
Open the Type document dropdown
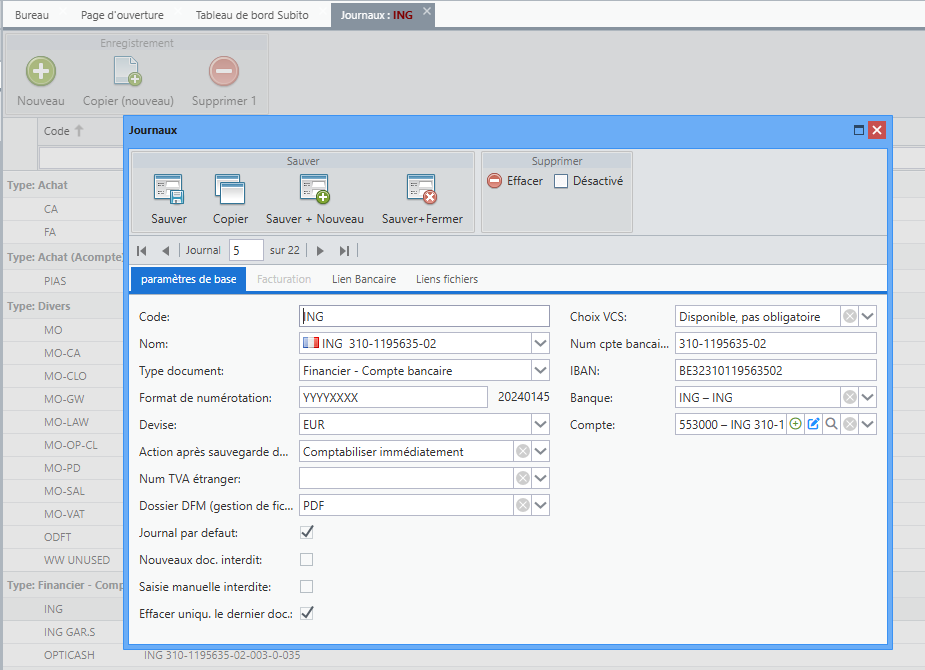540,370
